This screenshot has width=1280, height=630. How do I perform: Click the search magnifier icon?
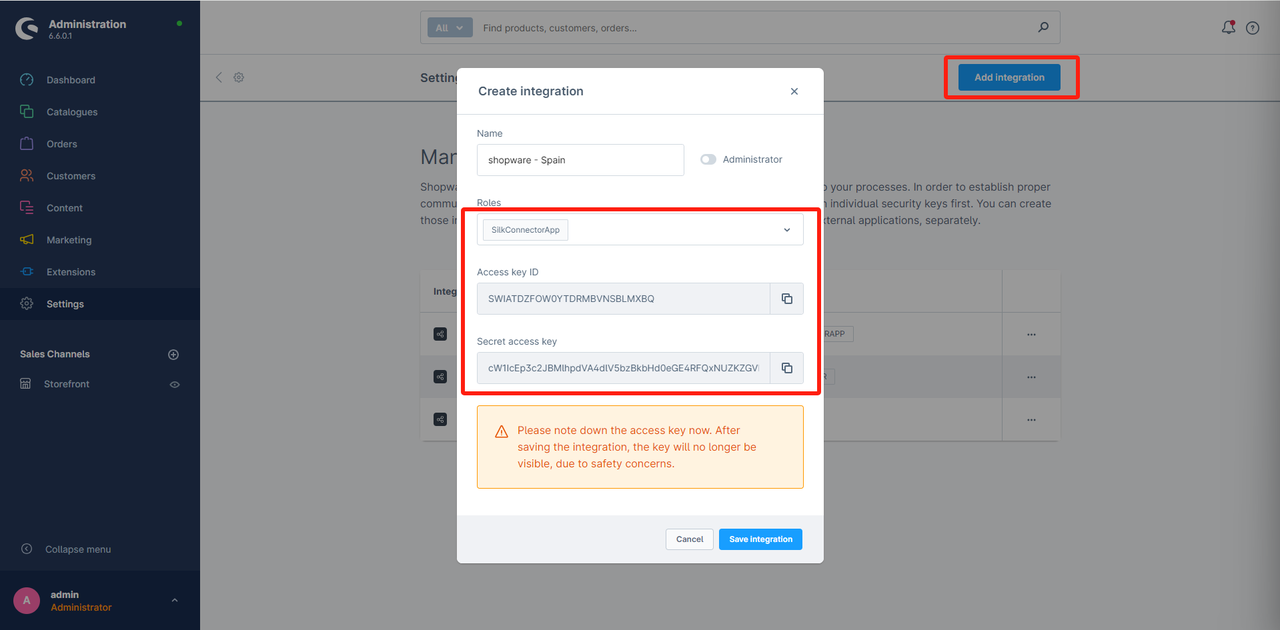(1043, 28)
